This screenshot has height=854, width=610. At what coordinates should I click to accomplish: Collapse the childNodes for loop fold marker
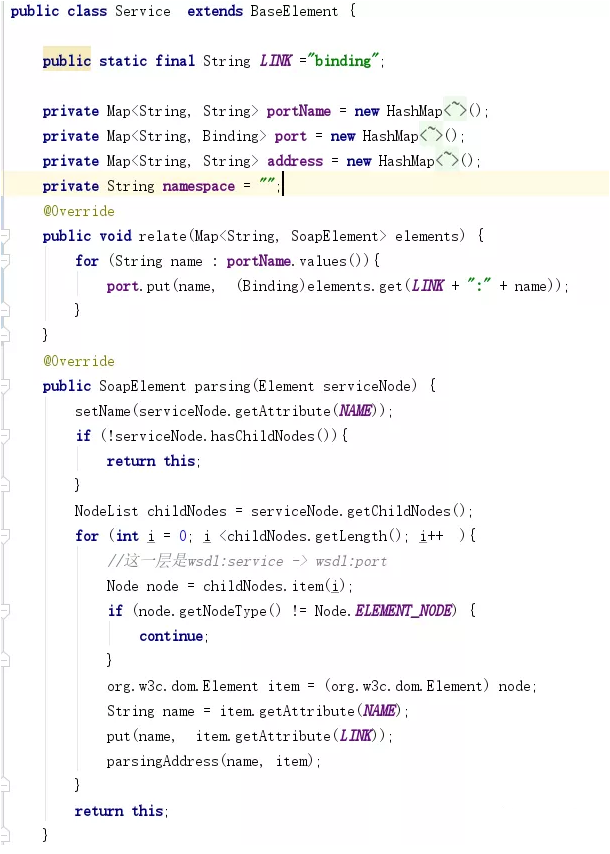(5, 536)
